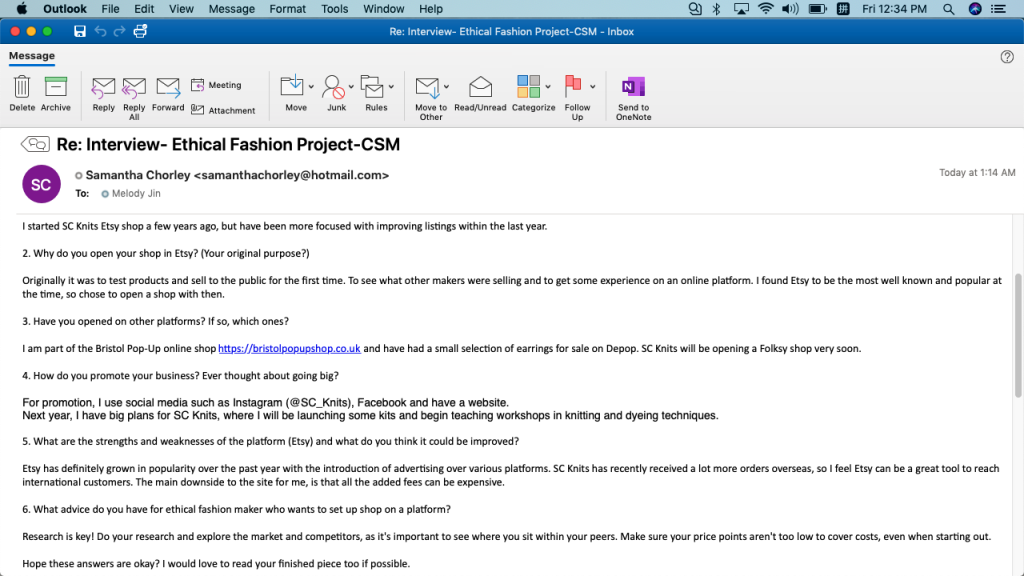
Task: Flag message for Follow Up
Action: pyautogui.click(x=575, y=98)
